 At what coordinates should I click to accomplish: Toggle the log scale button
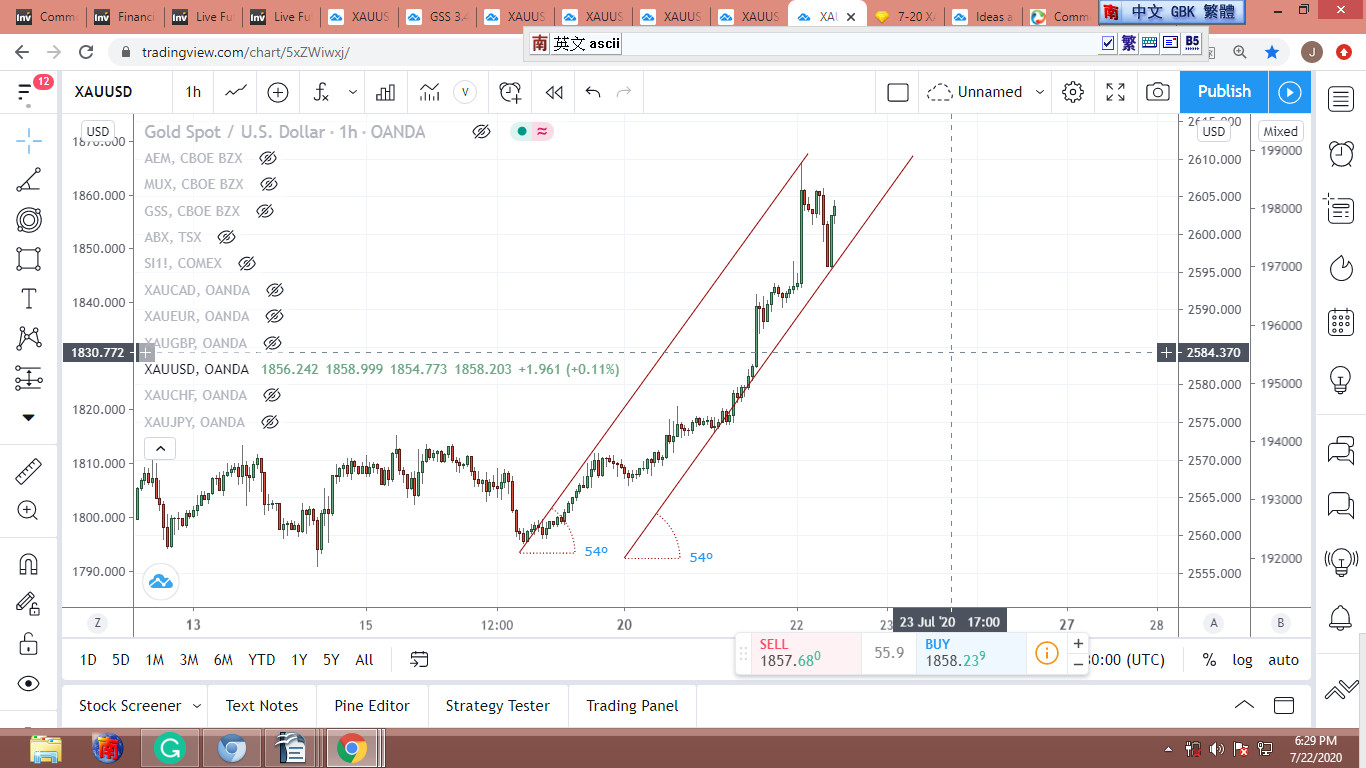click(1242, 660)
